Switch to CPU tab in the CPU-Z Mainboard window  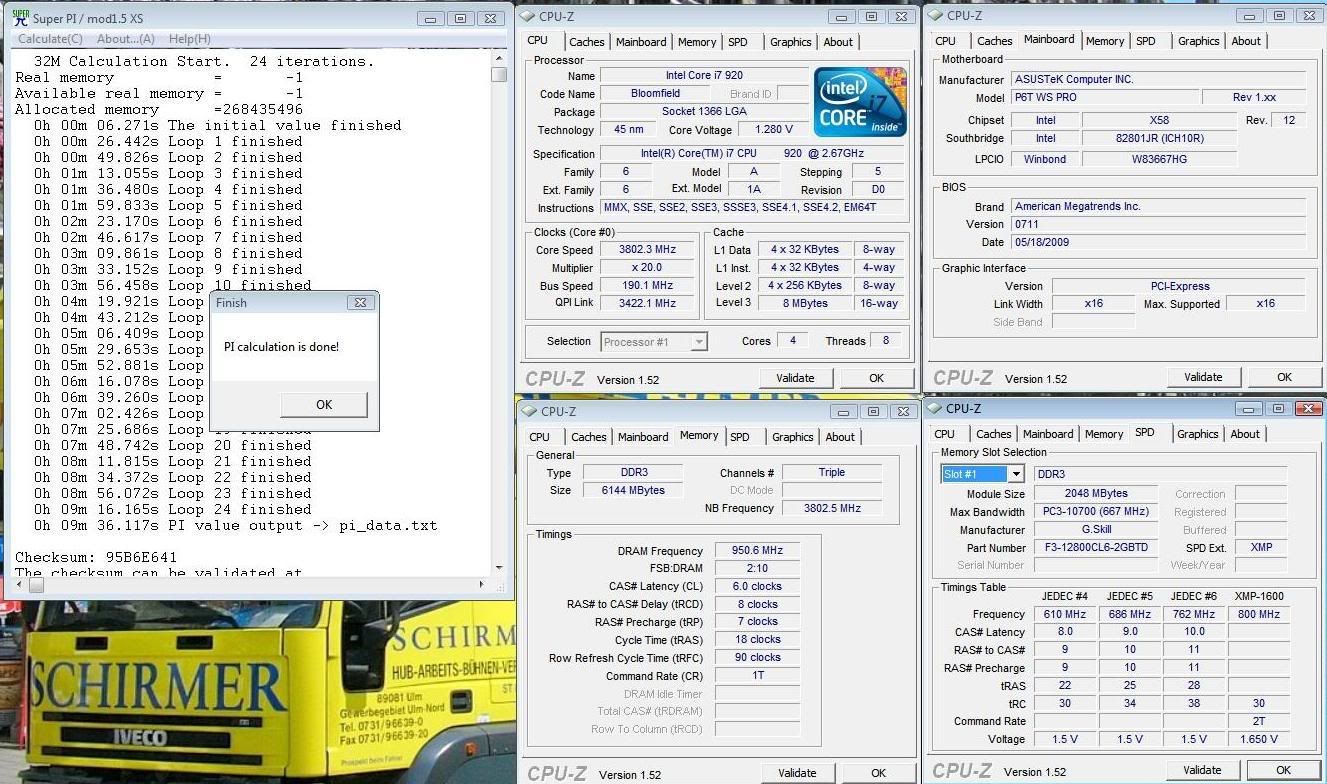[945, 41]
